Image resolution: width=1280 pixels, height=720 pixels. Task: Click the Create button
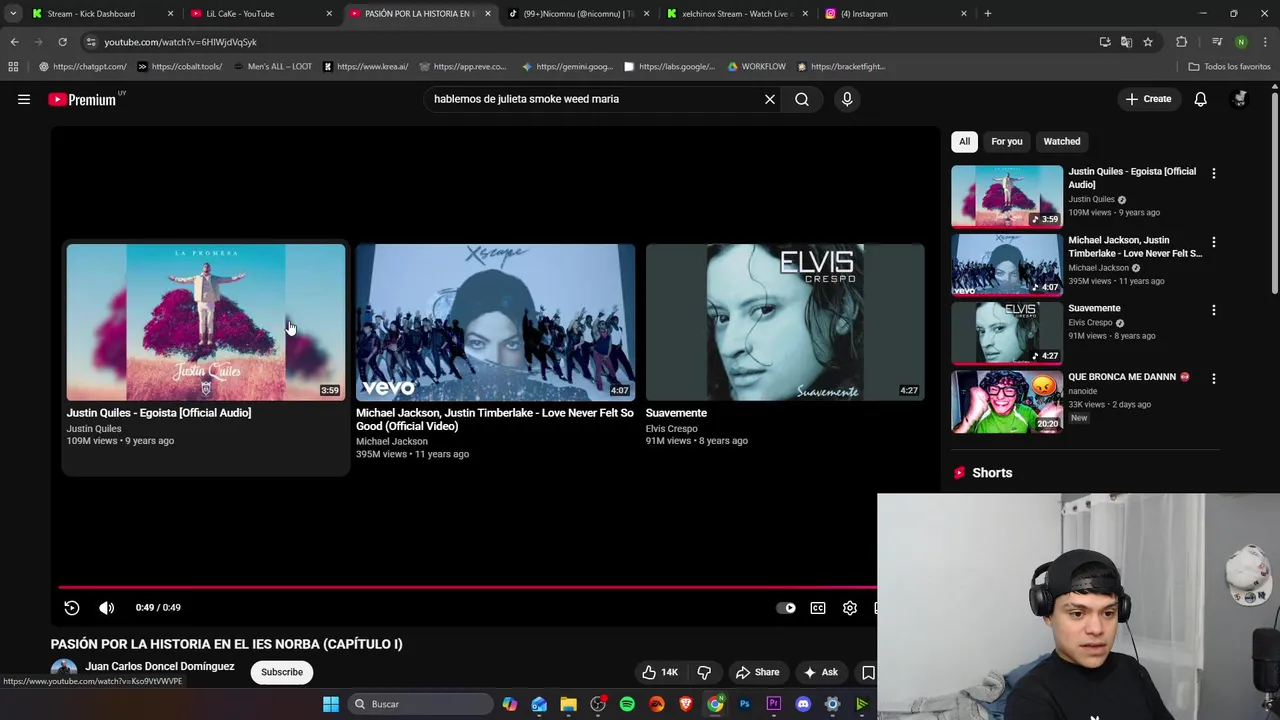tap(1148, 99)
